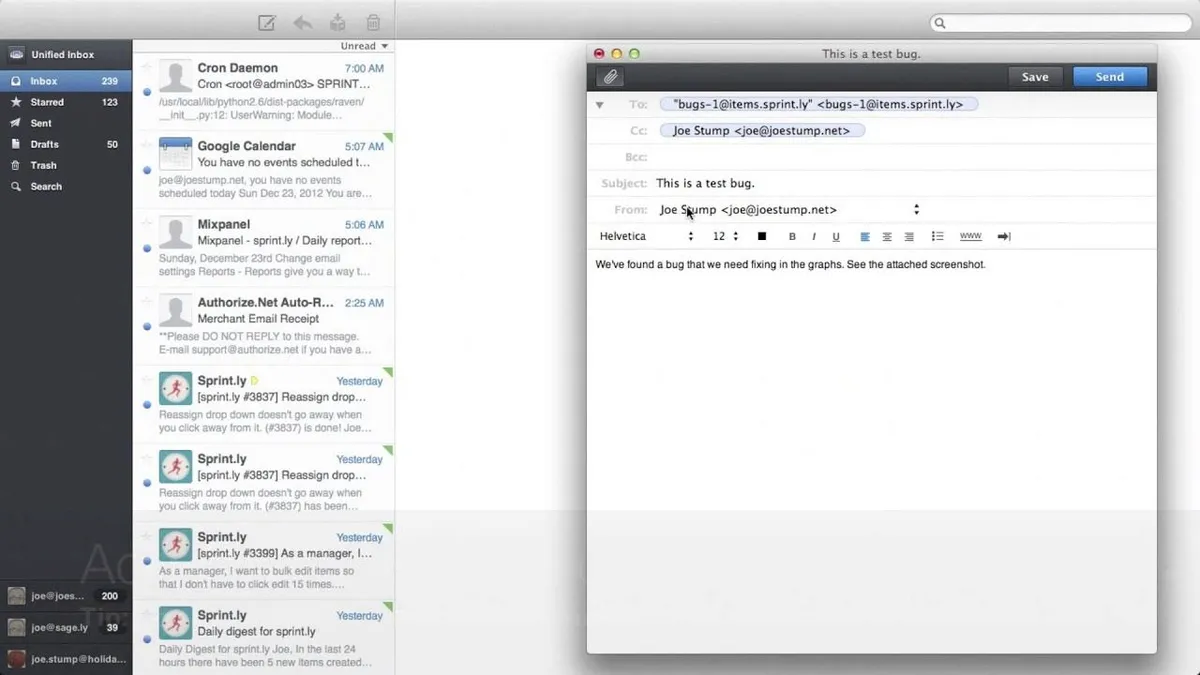Select the joe@joes… account in sidebar
The width and height of the screenshot is (1200, 675).
(x=66, y=596)
